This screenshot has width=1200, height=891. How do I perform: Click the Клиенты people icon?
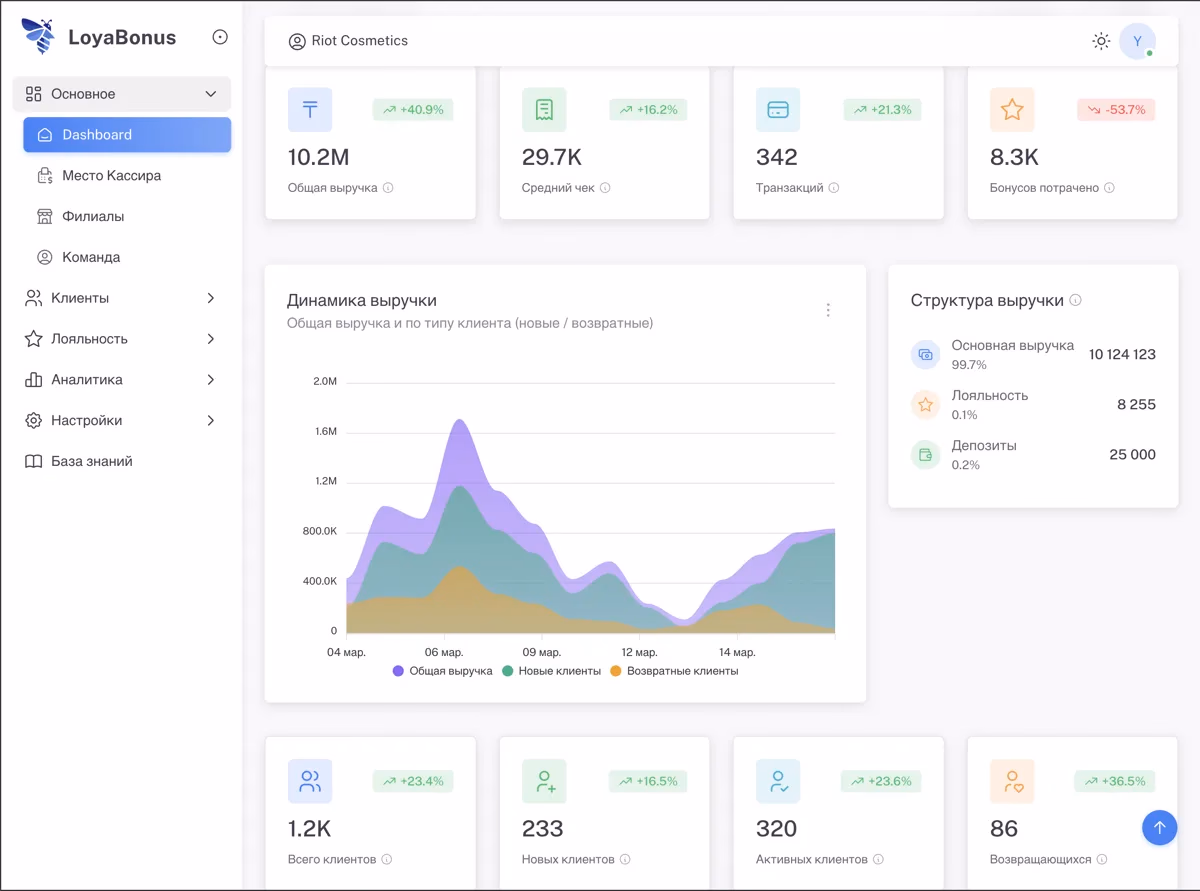(x=34, y=298)
